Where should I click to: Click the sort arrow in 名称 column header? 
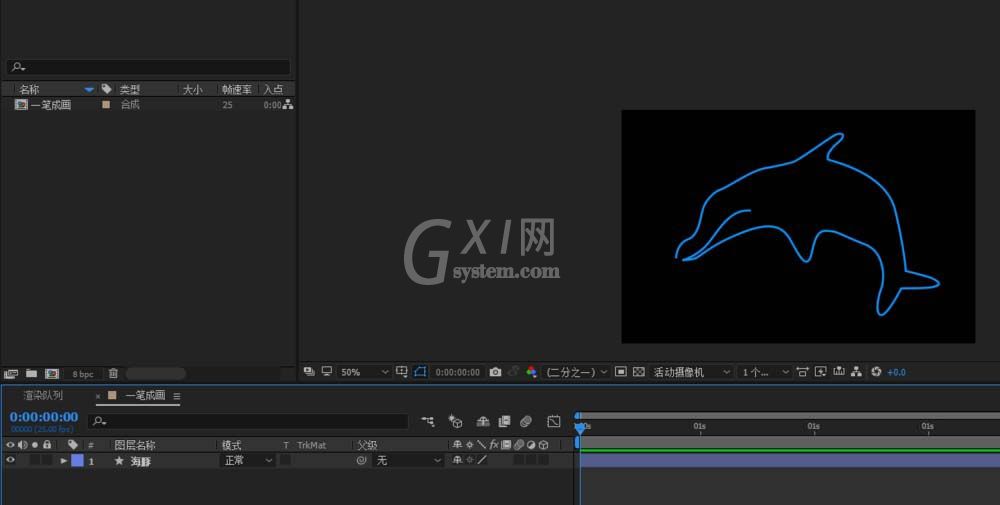click(89, 89)
